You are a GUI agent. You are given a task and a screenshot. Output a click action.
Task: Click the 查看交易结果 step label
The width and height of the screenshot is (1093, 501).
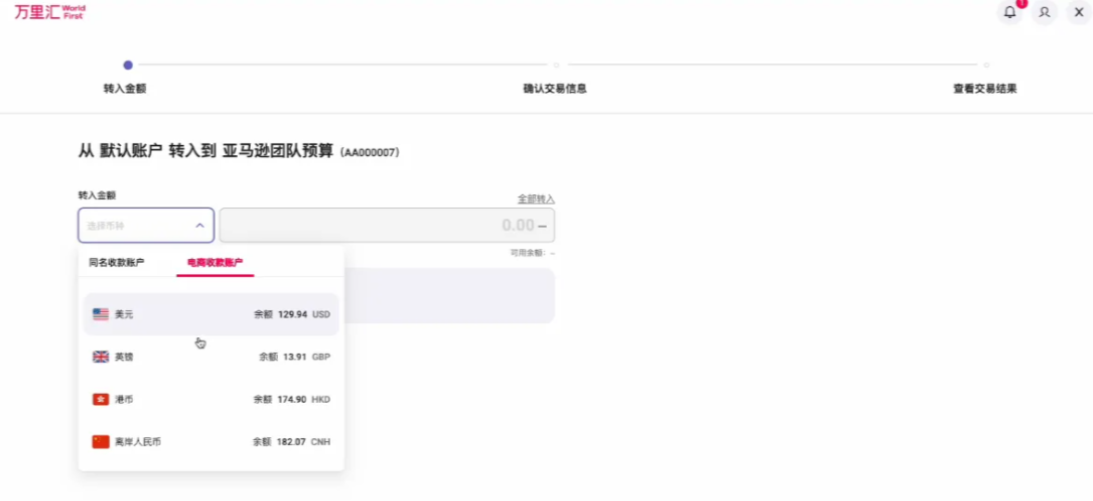pyautogui.click(x=985, y=88)
